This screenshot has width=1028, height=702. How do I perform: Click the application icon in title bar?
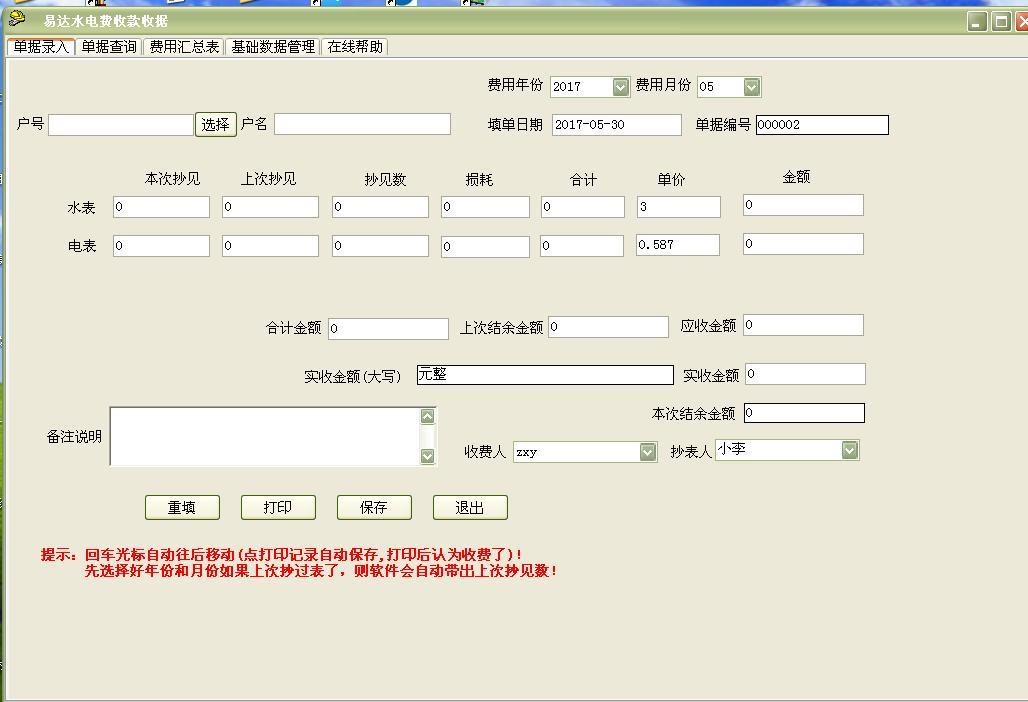(x=16, y=20)
